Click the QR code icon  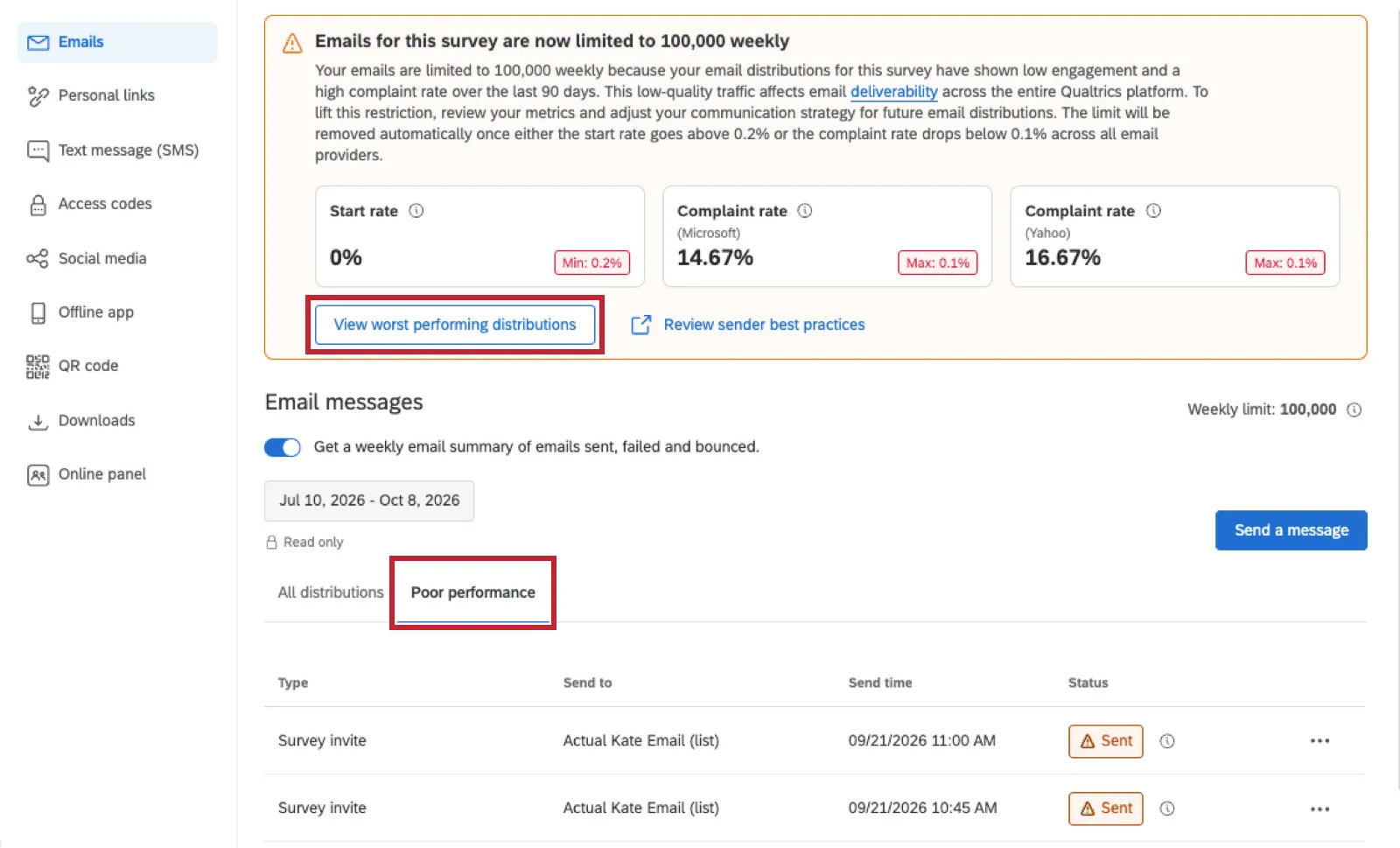[x=38, y=366]
